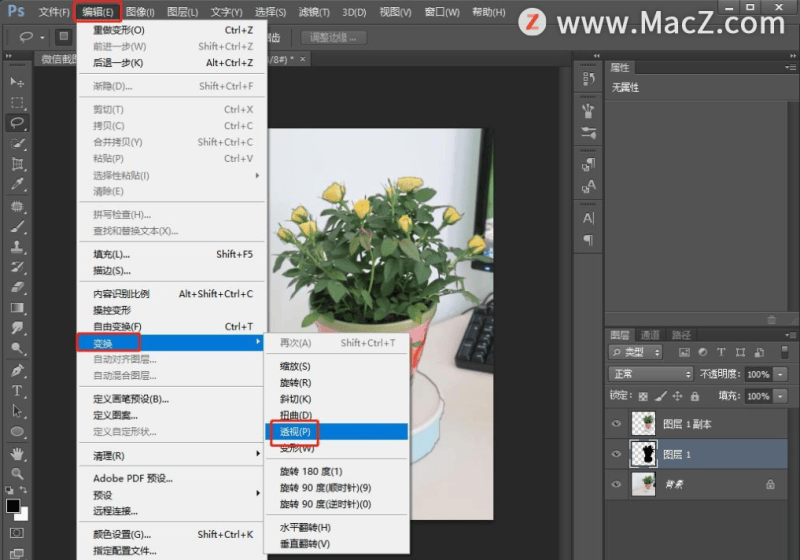Select the Brush tool
800x560 pixels.
(17, 226)
